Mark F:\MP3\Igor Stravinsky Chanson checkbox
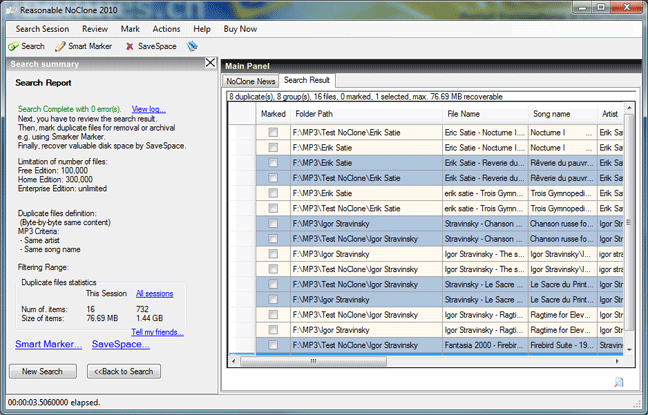Viewport: 648px width, 415px height. [273, 224]
